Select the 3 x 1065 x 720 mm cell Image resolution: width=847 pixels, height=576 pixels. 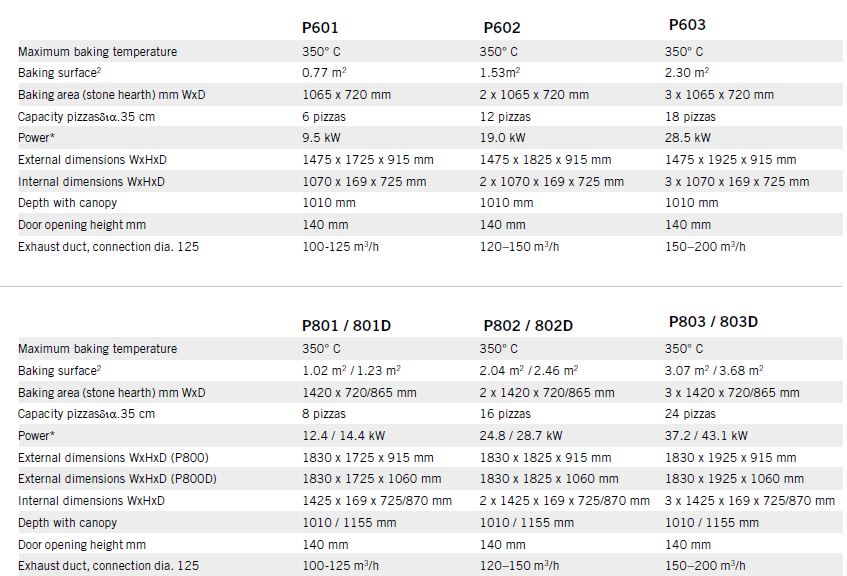[x=719, y=95]
